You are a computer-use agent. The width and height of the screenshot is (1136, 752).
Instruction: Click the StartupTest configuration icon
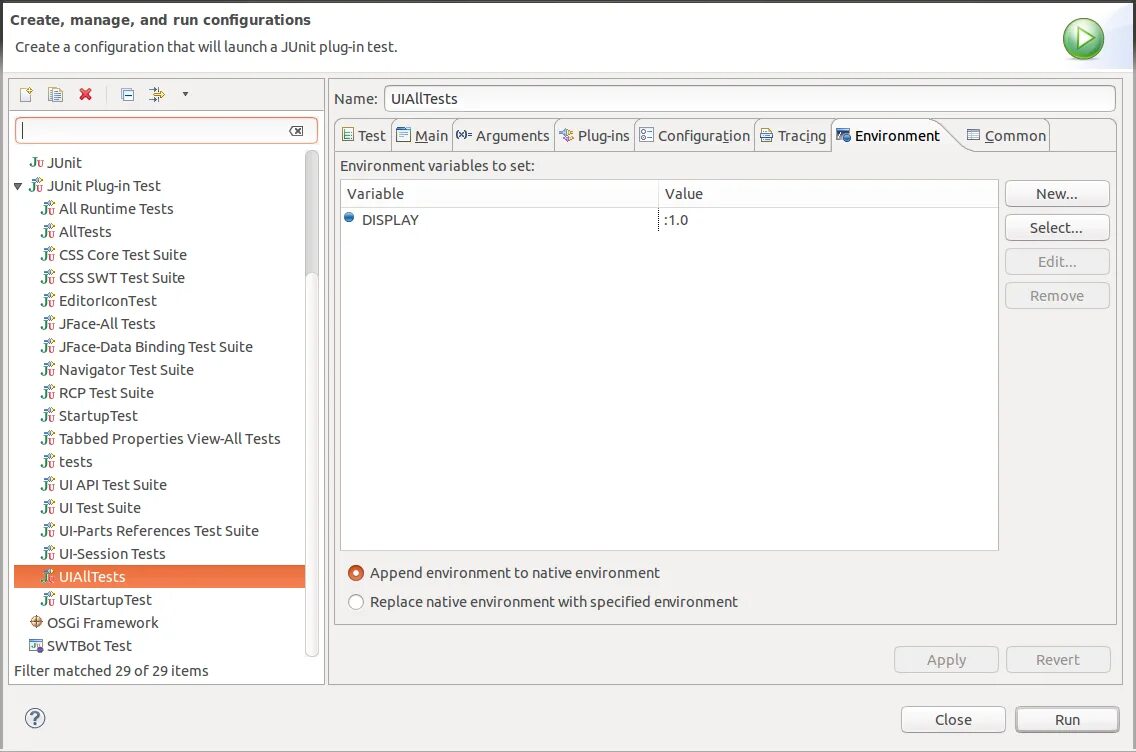point(48,416)
